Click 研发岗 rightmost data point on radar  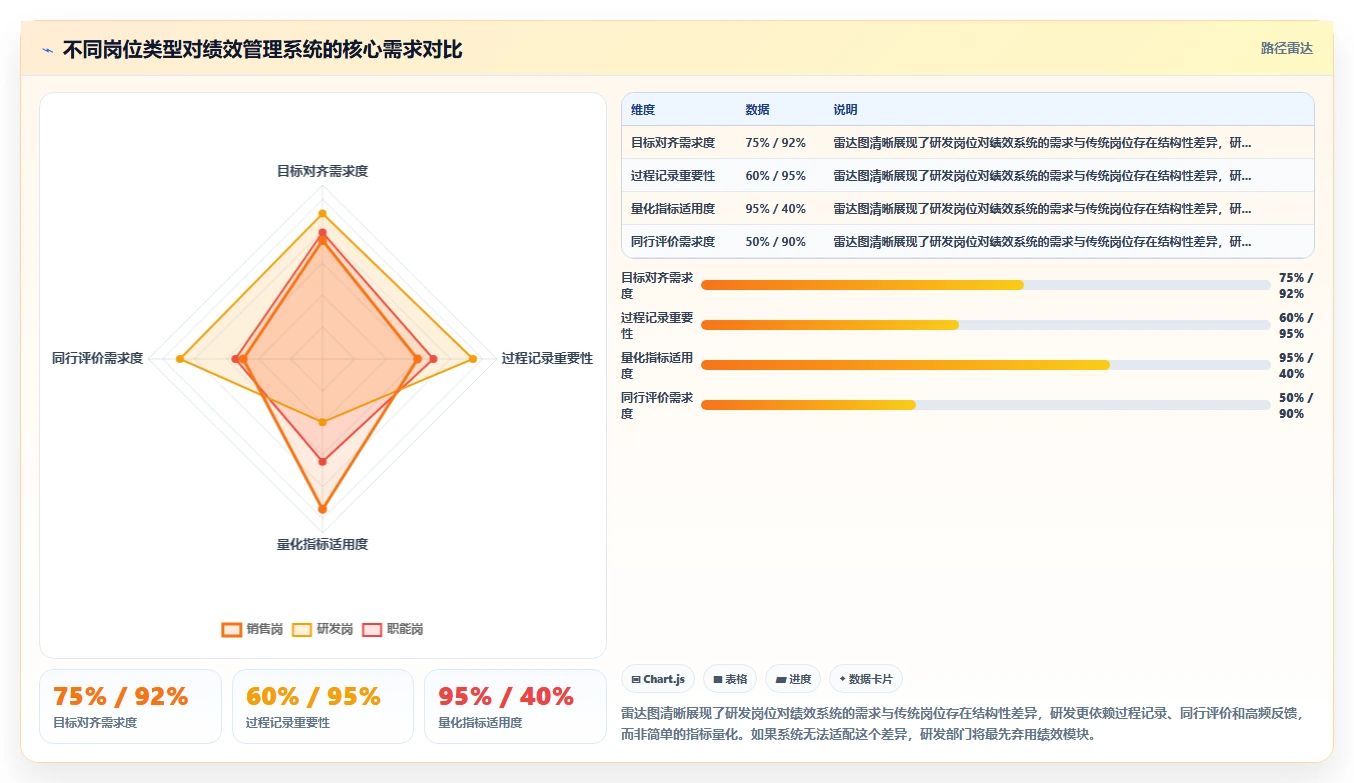pos(472,358)
